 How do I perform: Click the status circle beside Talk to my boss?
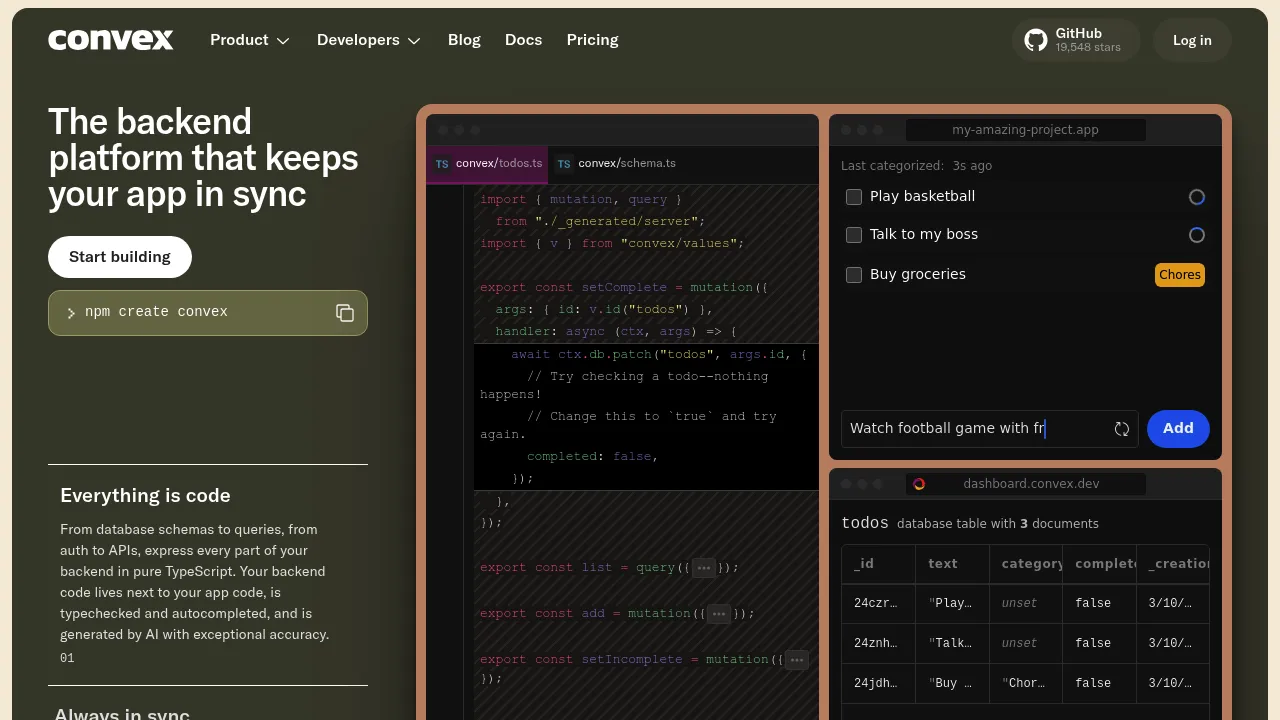(x=1197, y=235)
